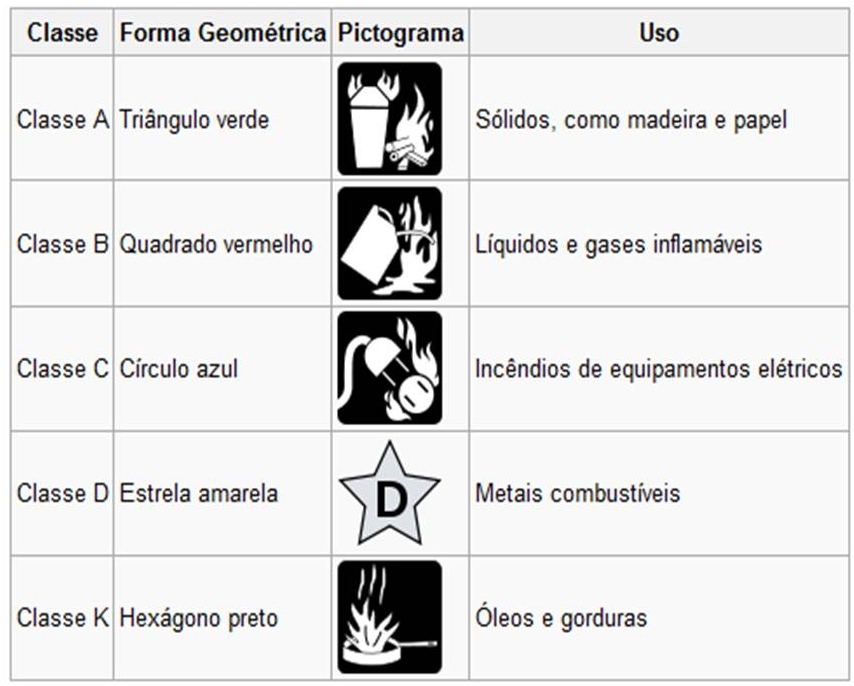
Task: Select the Pictograma column header
Action: point(400,33)
